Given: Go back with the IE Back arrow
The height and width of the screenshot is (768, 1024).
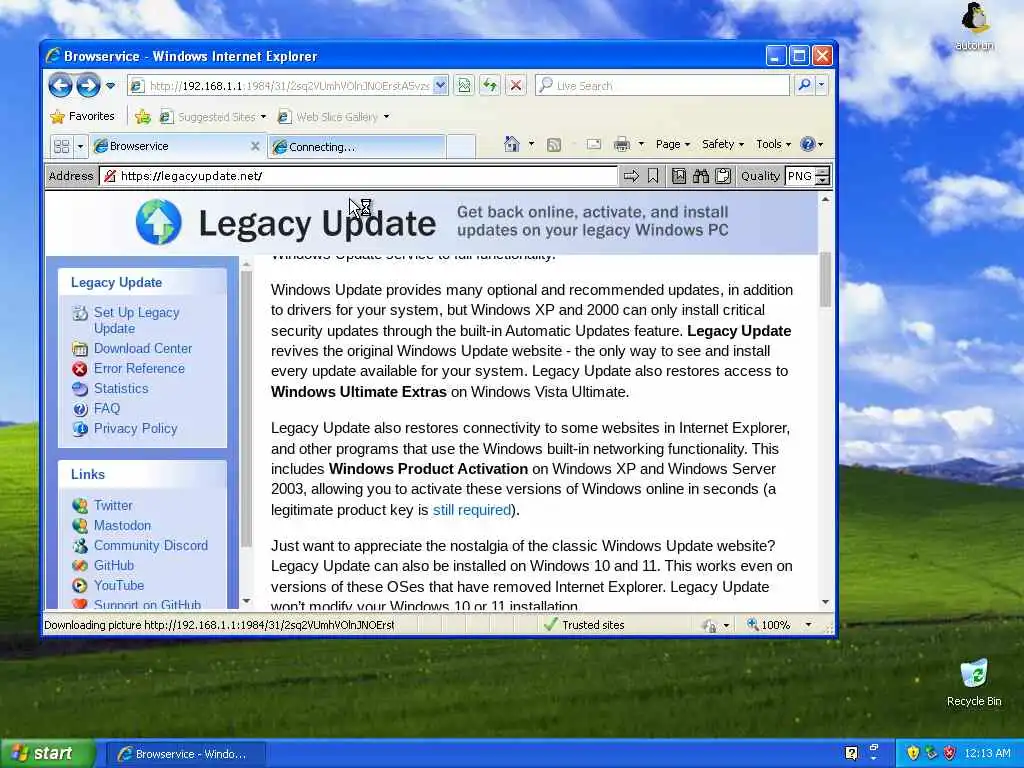Looking at the screenshot, I should 60,85.
